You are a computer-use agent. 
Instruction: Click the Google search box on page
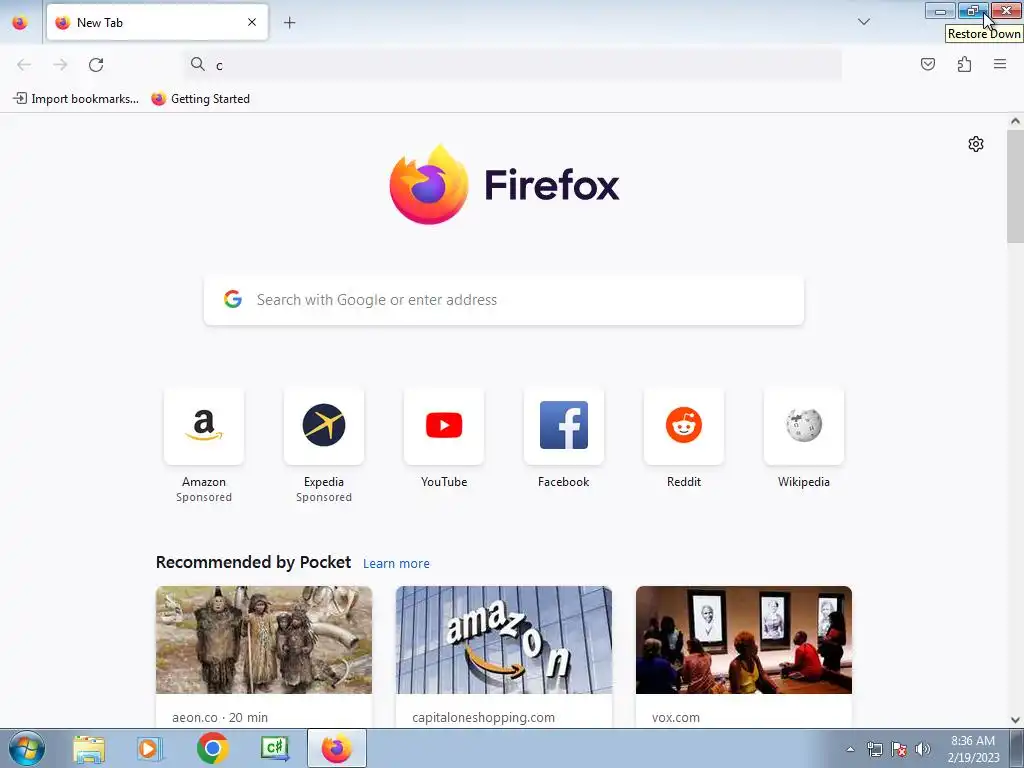504,300
